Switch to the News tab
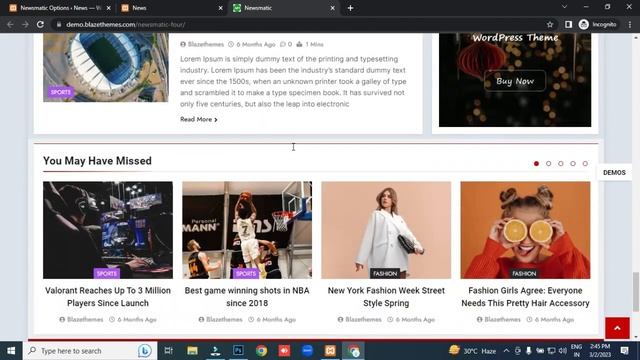Screen dimensions: 640x360 click(x=171, y=8)
